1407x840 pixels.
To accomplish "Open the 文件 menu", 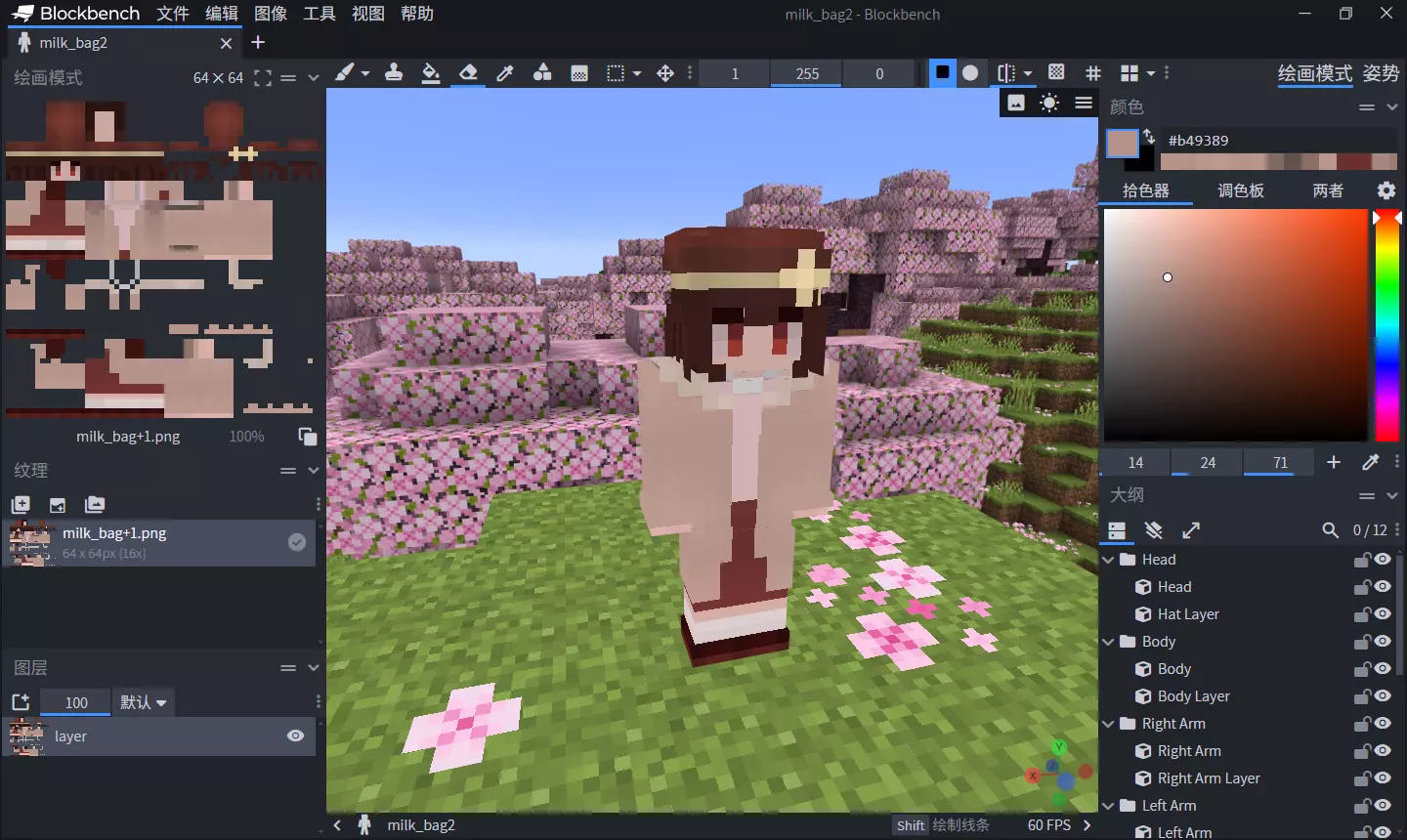I will click(x=173, y=14).
